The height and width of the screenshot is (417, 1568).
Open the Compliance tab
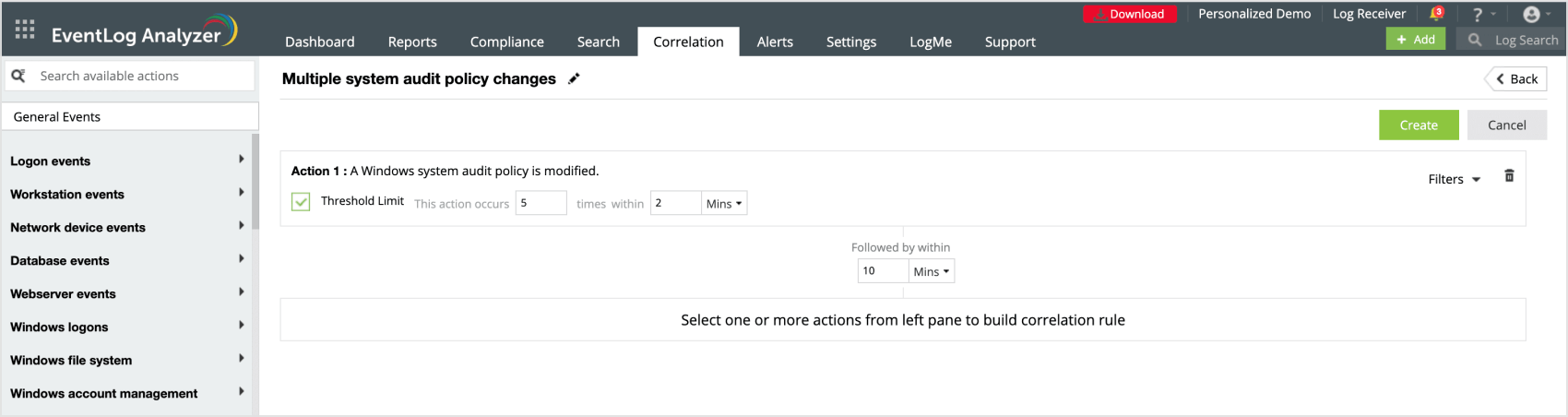pyautogui.click(x=506, y=42)
